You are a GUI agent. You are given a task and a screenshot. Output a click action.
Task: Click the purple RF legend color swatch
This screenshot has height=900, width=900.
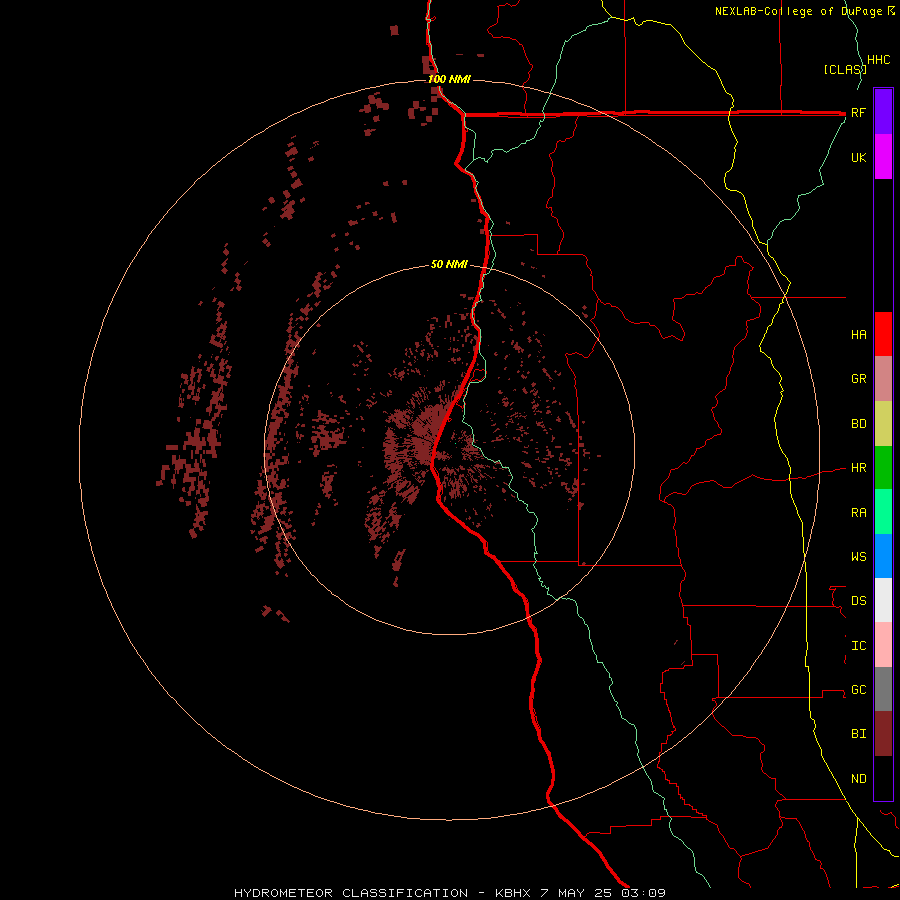(883, 112)
